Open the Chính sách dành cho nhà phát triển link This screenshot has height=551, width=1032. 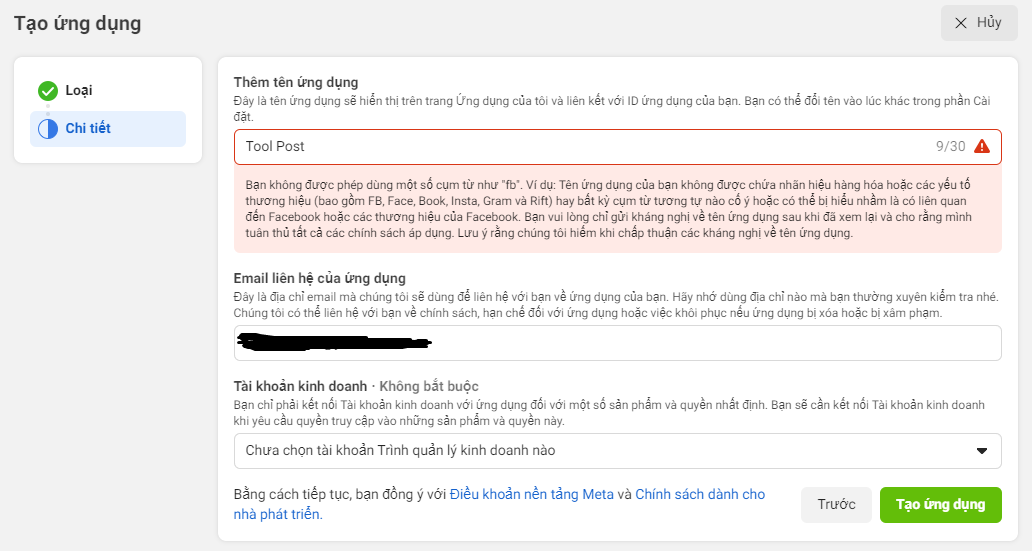point(700,494)
